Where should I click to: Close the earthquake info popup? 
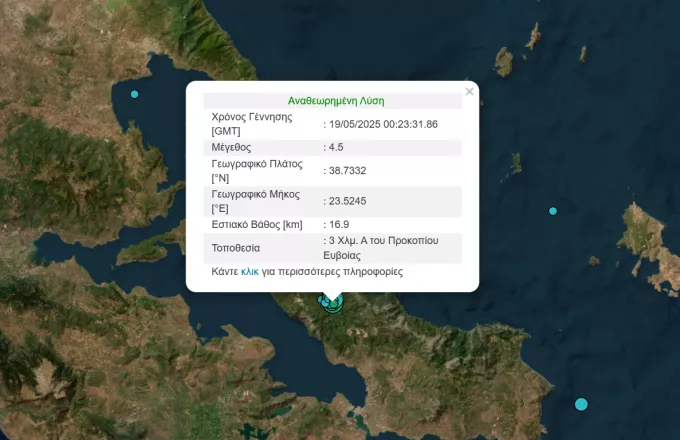click(x=469, y=91)
